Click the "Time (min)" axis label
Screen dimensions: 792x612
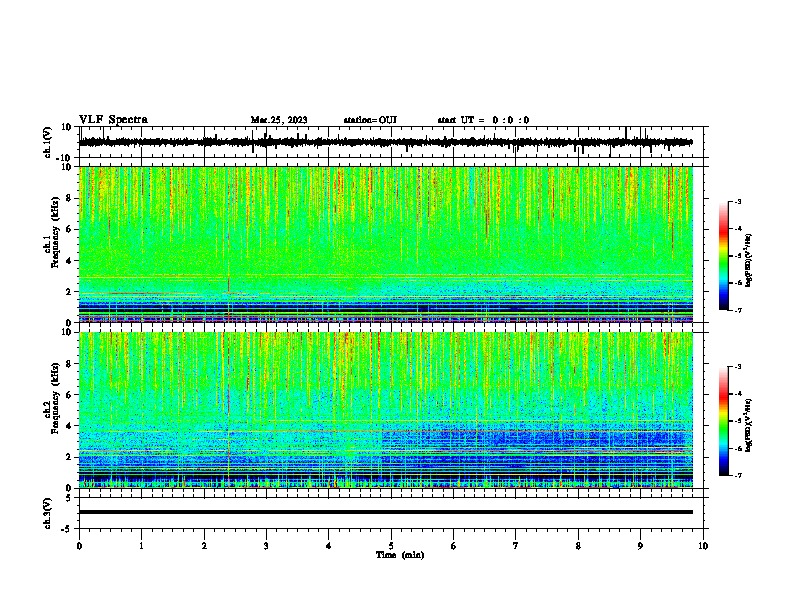click(400, 555)
